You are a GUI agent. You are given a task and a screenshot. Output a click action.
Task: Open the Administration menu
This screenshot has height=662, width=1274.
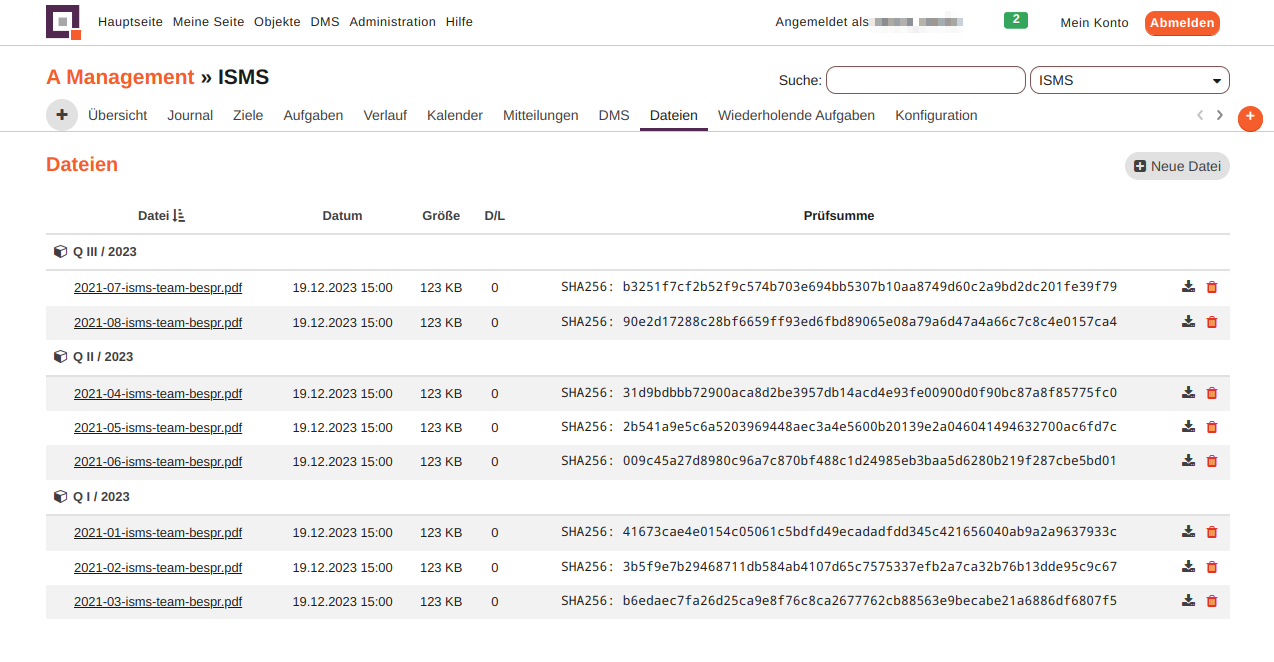(x=392, y=21)
